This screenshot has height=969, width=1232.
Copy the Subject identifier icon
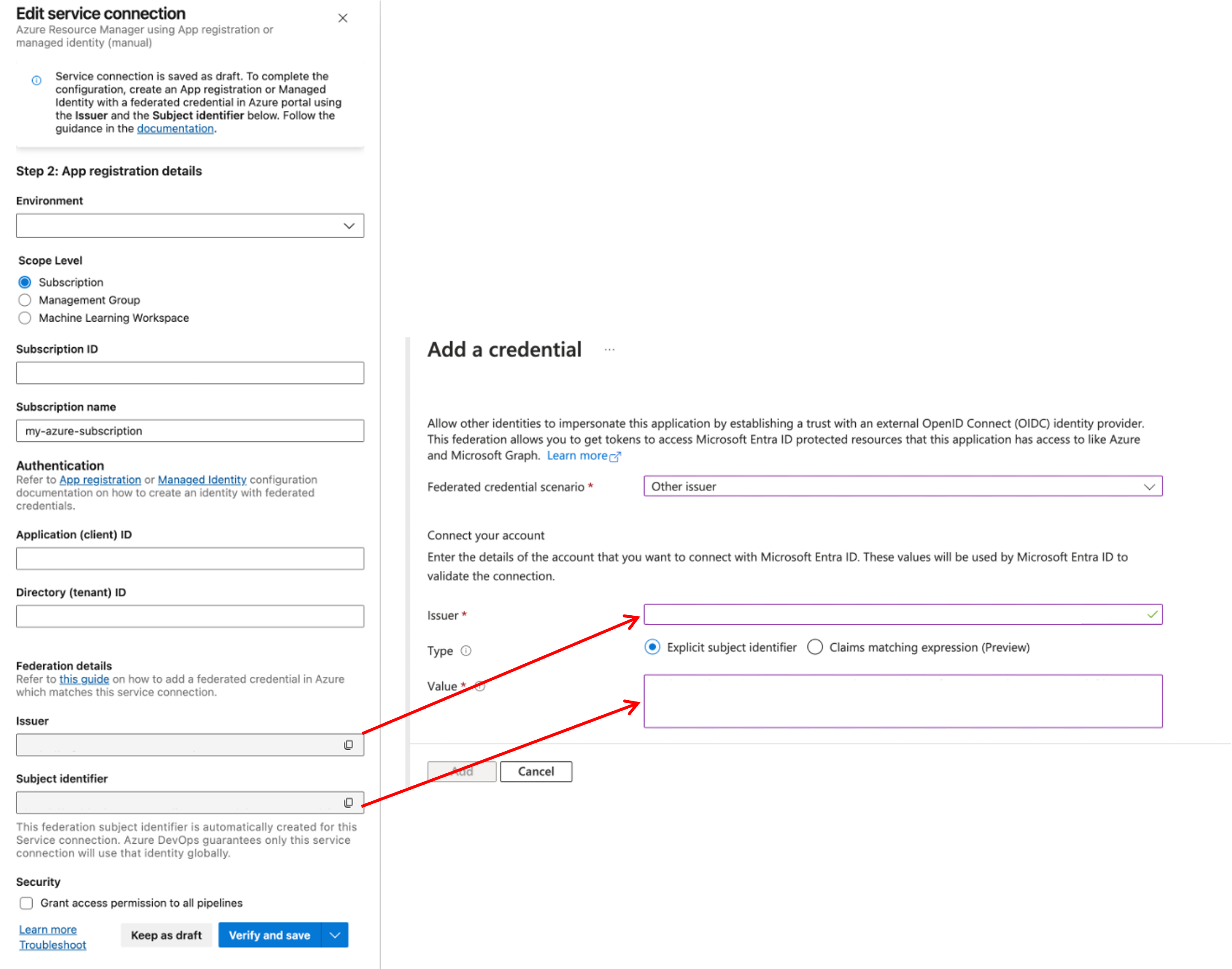click(x=348, y=802)
